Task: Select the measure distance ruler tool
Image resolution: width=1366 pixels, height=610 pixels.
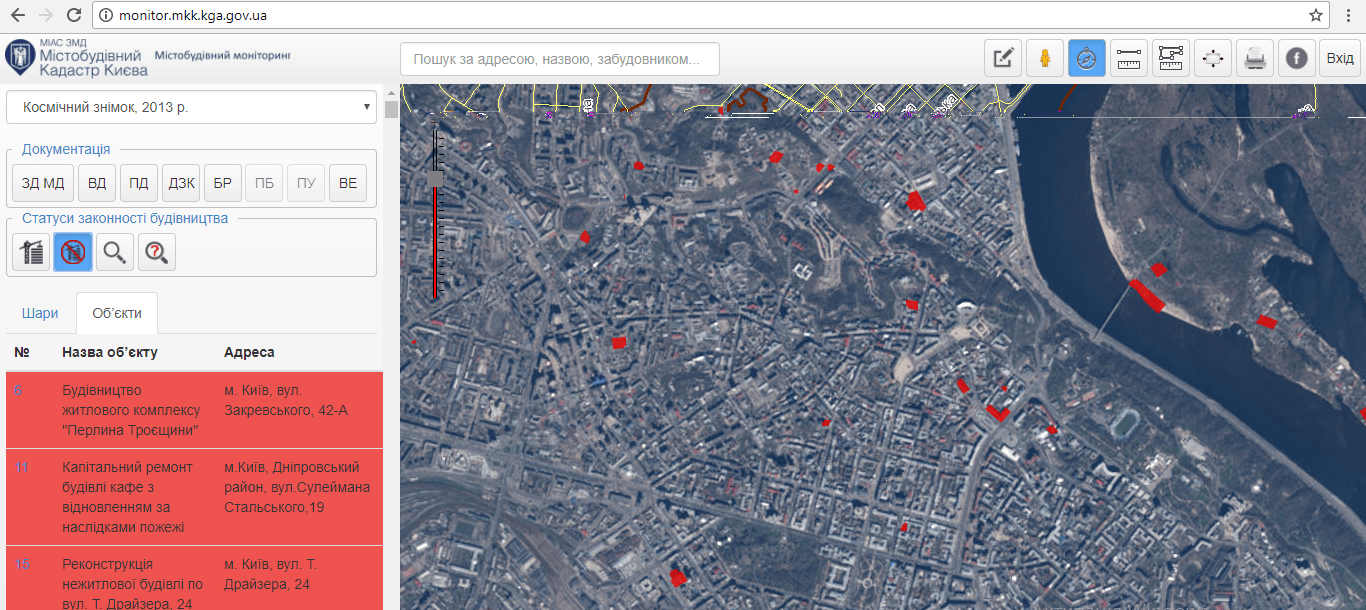Action: 1129,59
